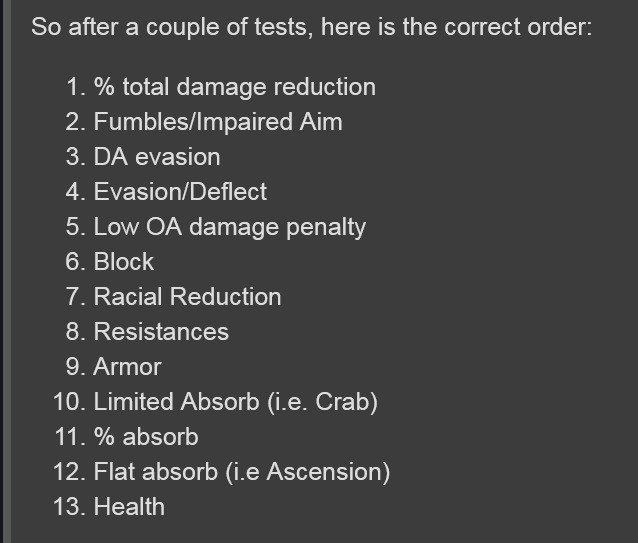Screen dimensions: 638x543
Task: Click the quote block's left border bar
Action: coord(7,271)
